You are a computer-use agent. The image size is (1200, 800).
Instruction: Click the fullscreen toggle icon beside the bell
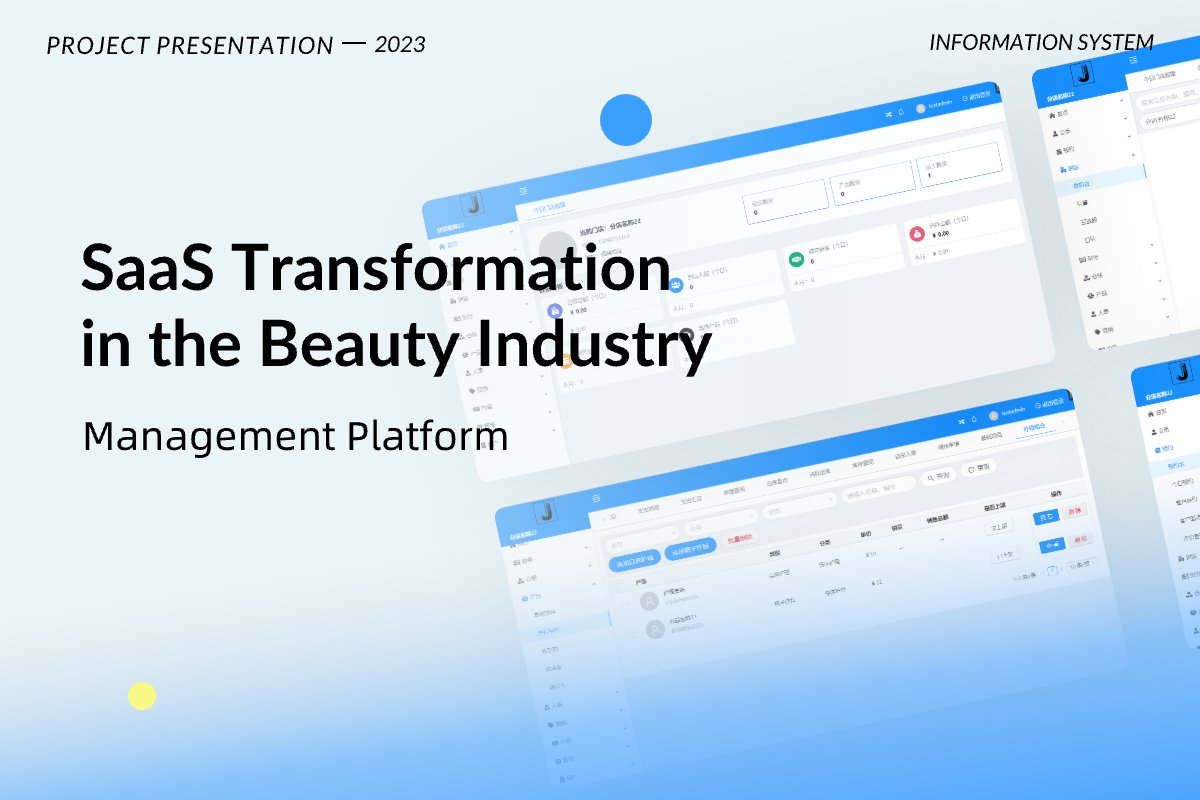pos(889,113)
